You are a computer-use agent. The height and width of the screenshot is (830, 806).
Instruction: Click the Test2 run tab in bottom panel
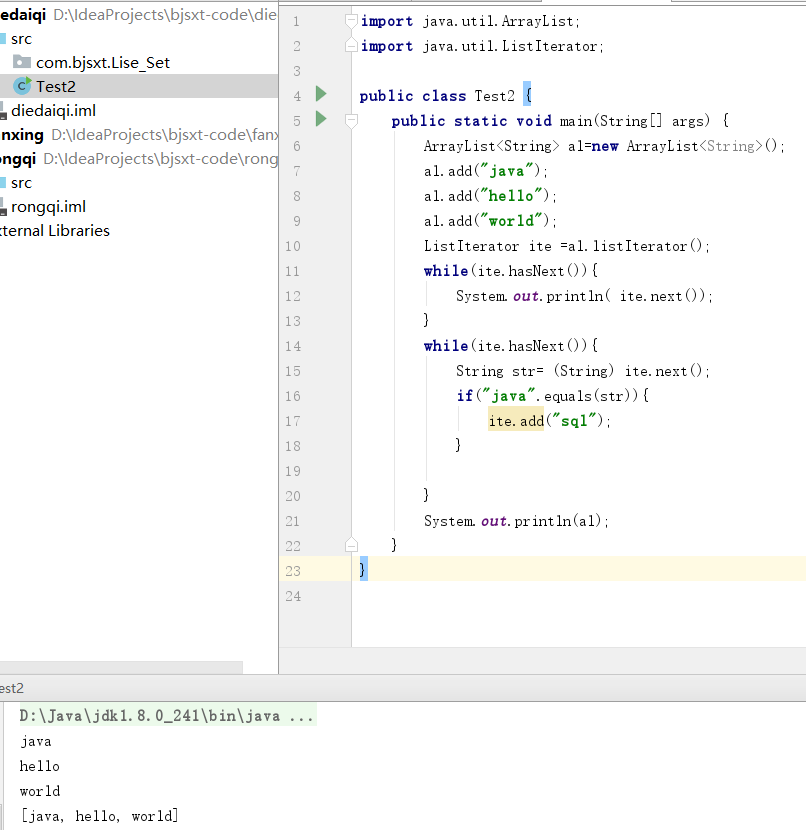[x=12, y=688]
